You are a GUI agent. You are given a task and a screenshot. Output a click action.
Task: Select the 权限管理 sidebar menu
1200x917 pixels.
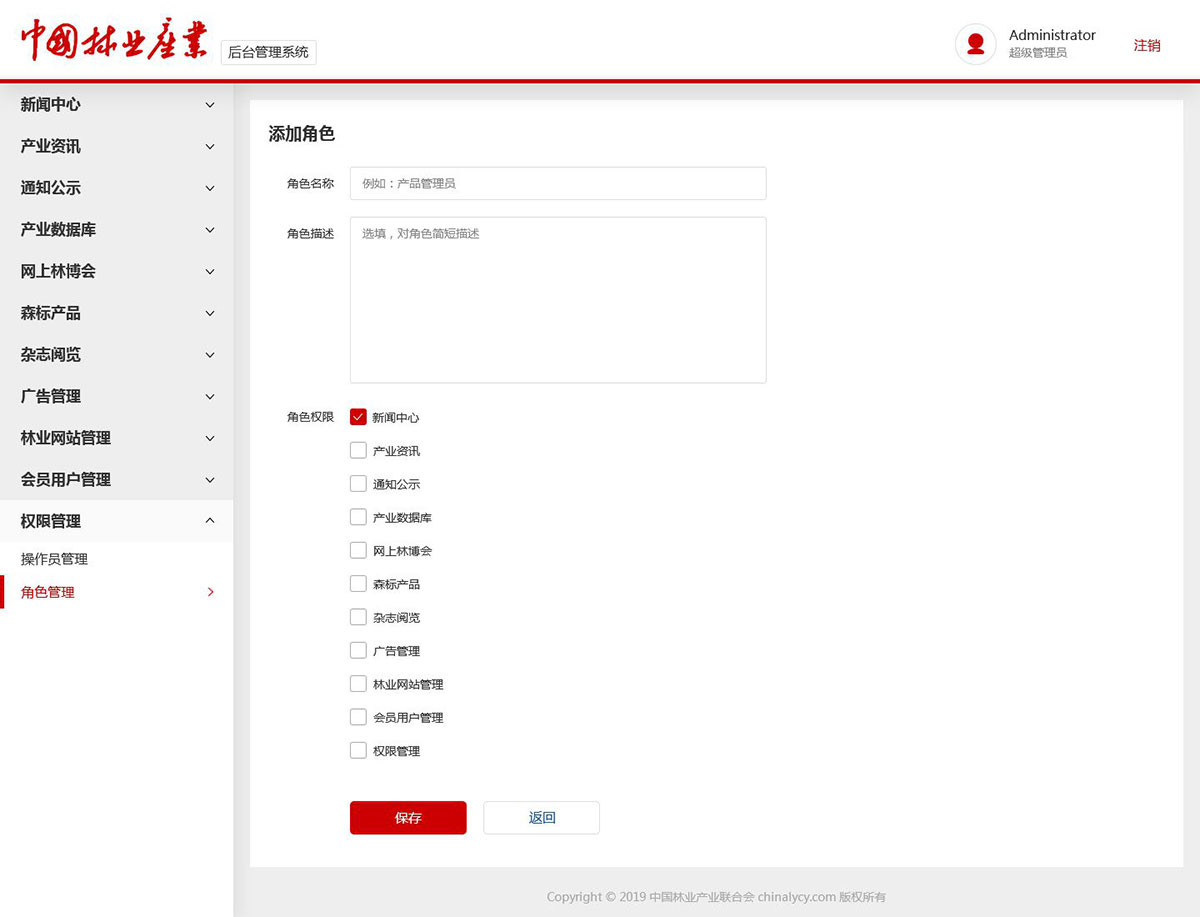pos(117,521)
